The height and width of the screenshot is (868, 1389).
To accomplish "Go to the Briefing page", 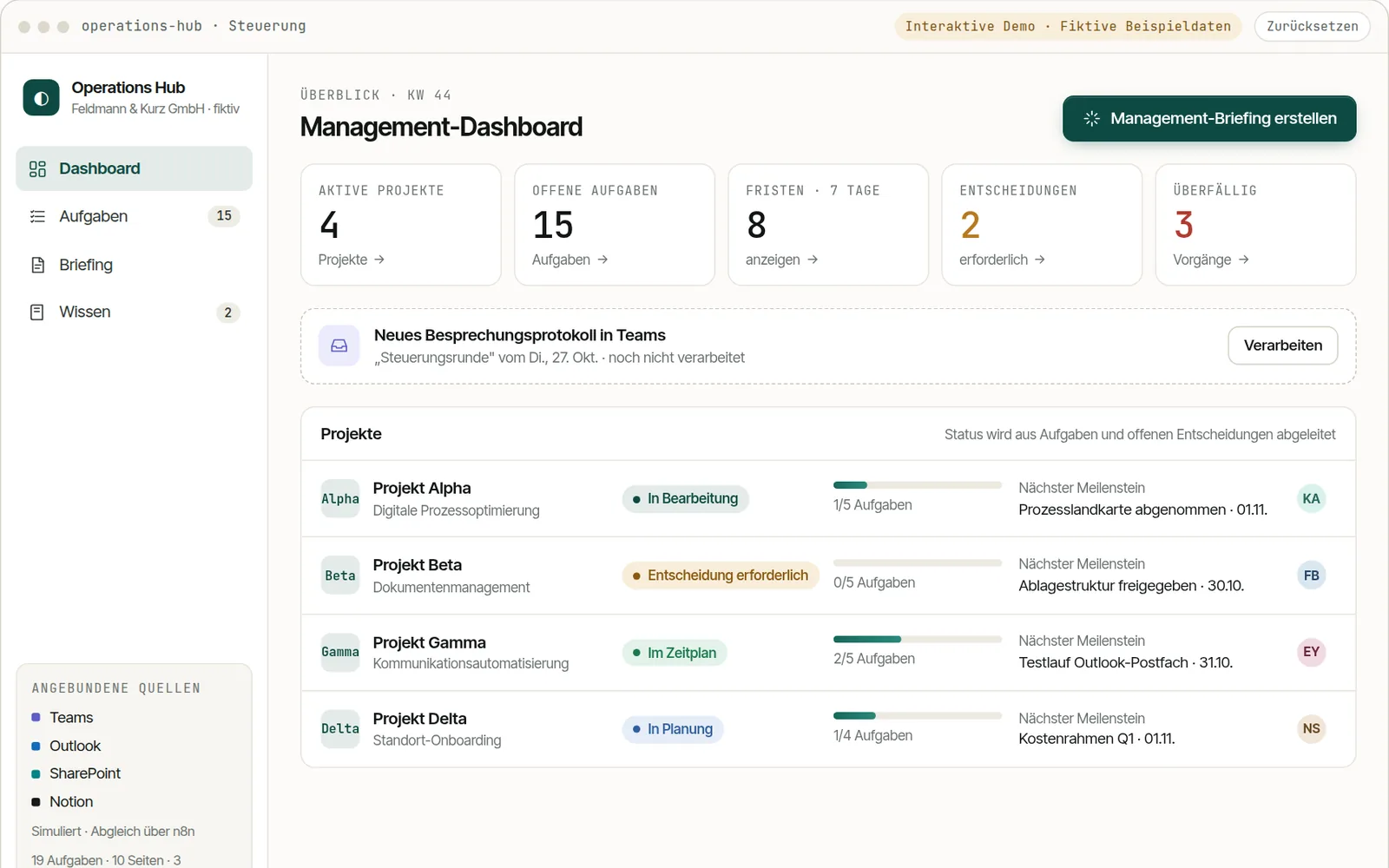I will (134, 265).
